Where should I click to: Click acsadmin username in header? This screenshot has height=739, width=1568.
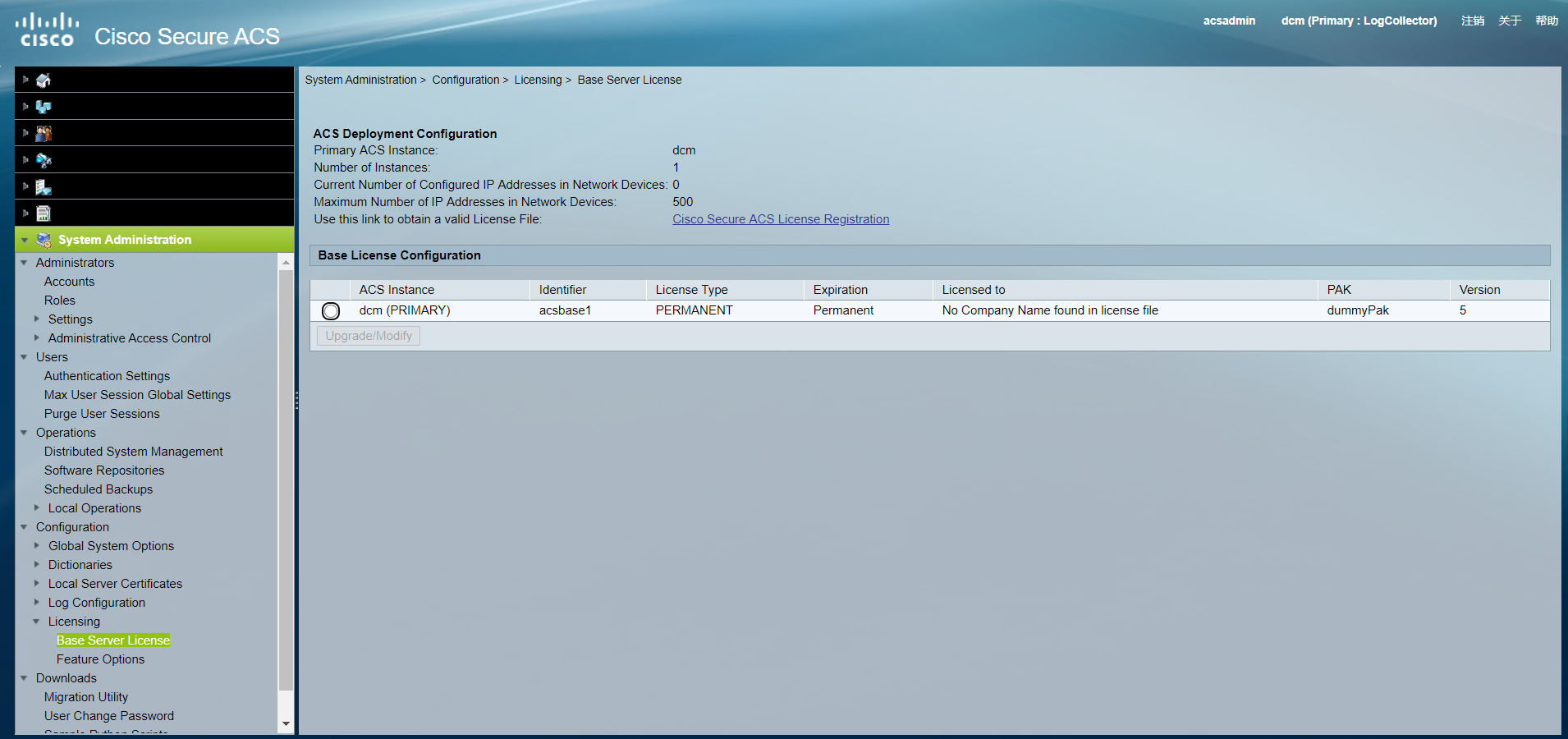point(1229,21)
